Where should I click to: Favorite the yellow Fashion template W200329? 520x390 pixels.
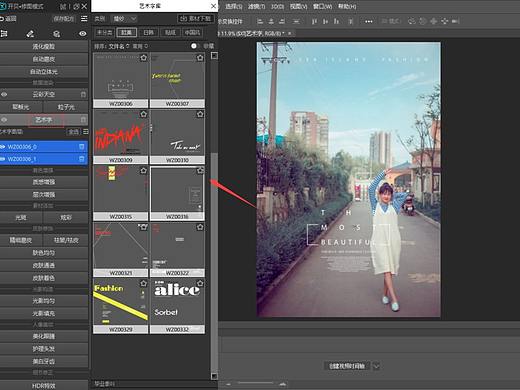pos(143,283)
